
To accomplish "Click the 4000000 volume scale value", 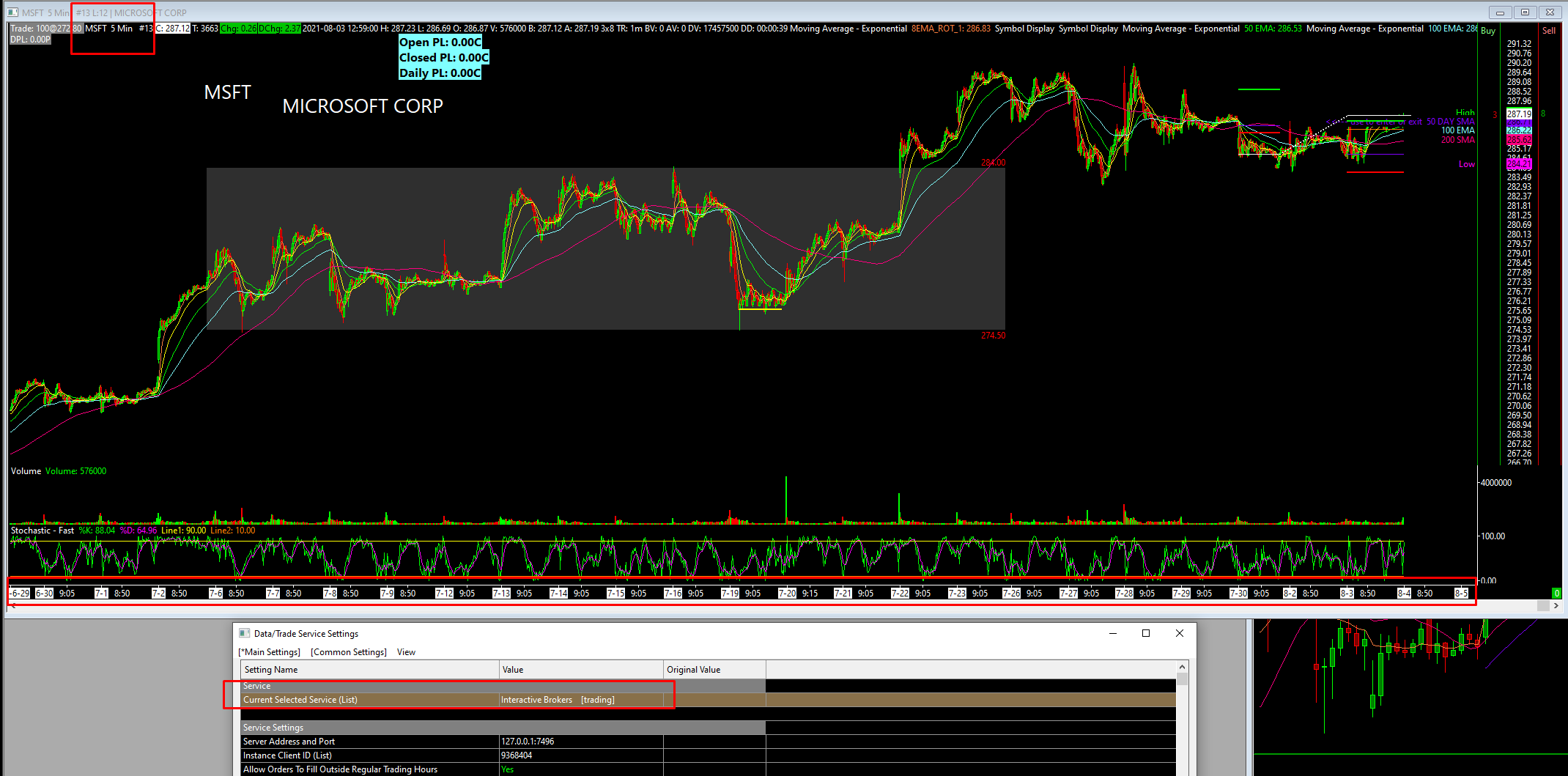I will click(1496, 483).
